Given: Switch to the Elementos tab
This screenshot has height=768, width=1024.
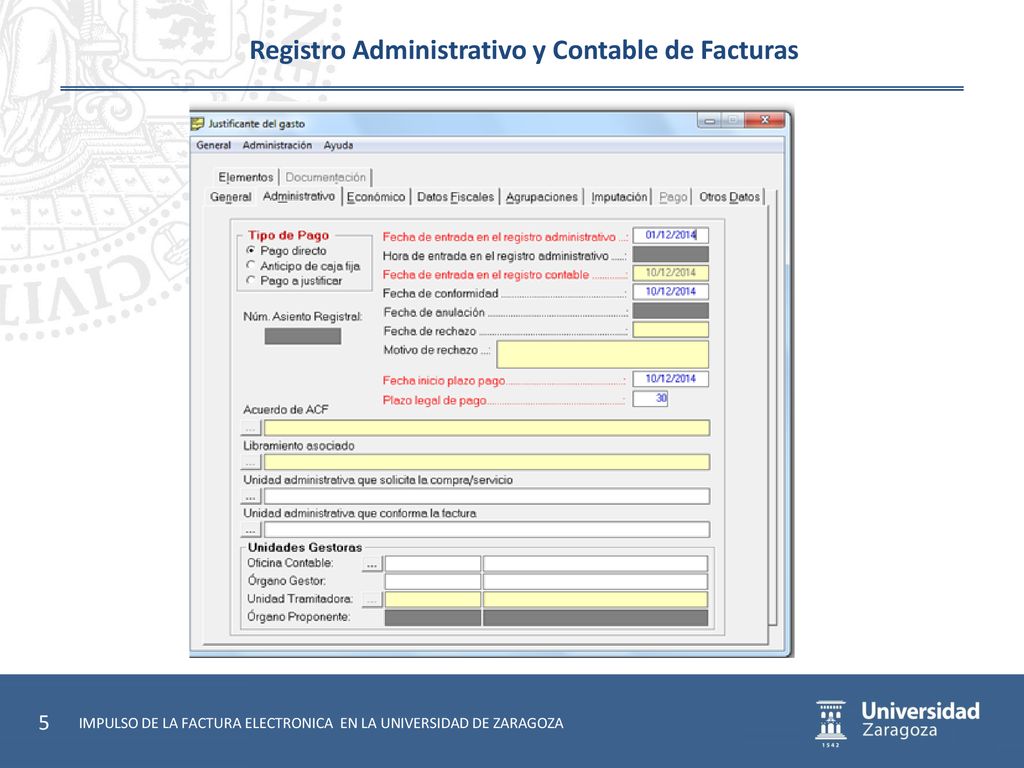Looking at the screenshot, I should coord(246,177).
